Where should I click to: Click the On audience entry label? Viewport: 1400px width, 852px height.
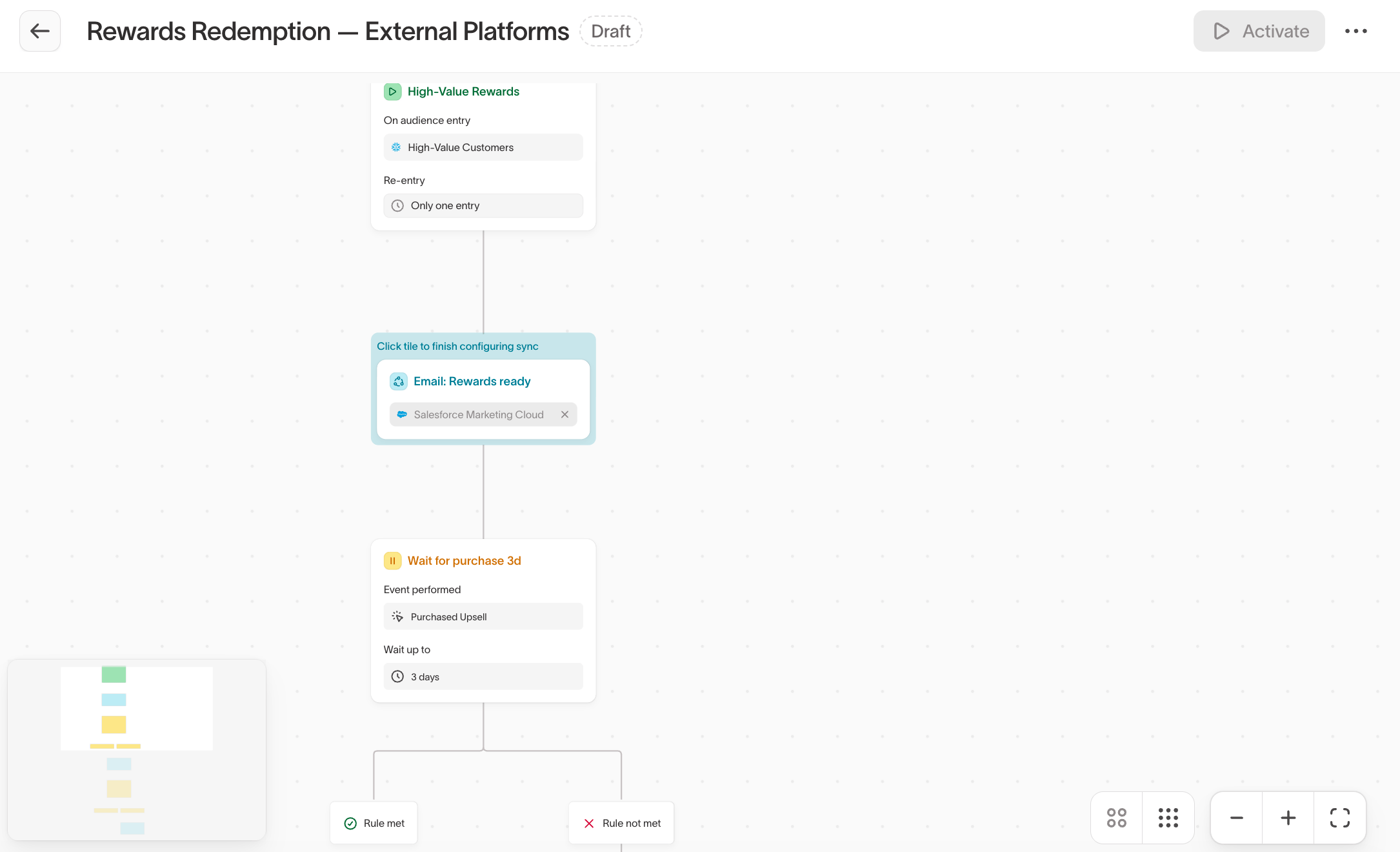pyautogui.click(x=427, y=120)
